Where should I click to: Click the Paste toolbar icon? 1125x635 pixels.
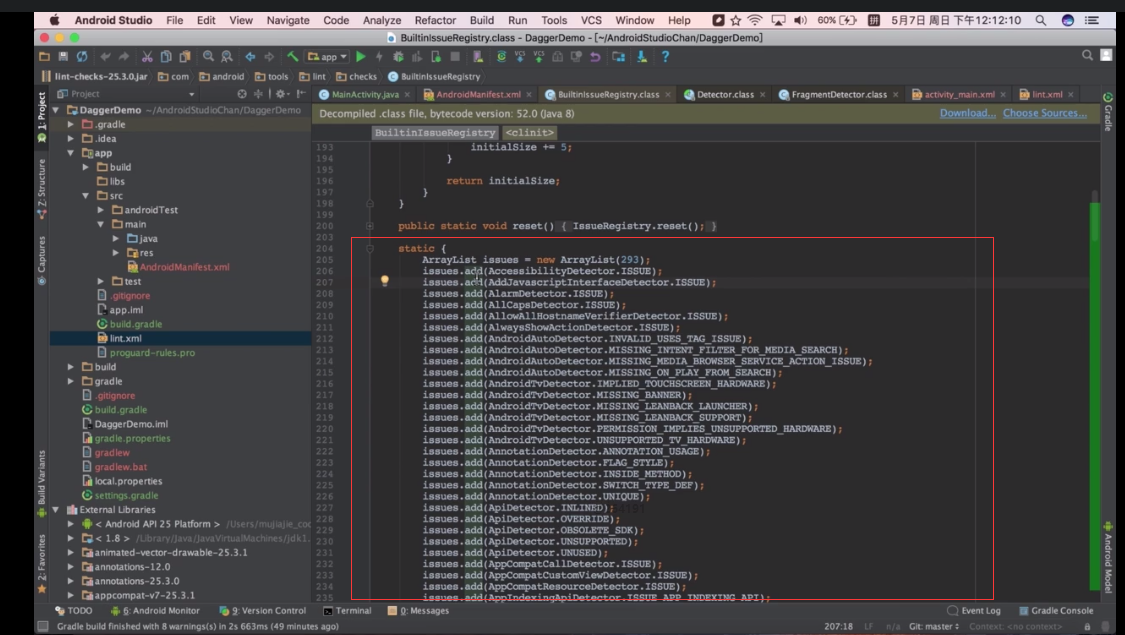coord(185,57)
